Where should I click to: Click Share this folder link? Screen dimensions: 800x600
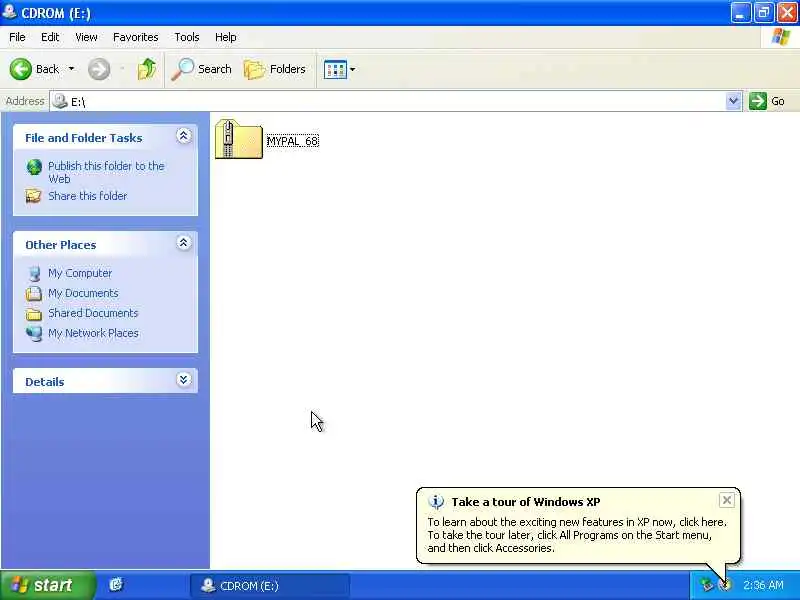click(x=88, y=196)
